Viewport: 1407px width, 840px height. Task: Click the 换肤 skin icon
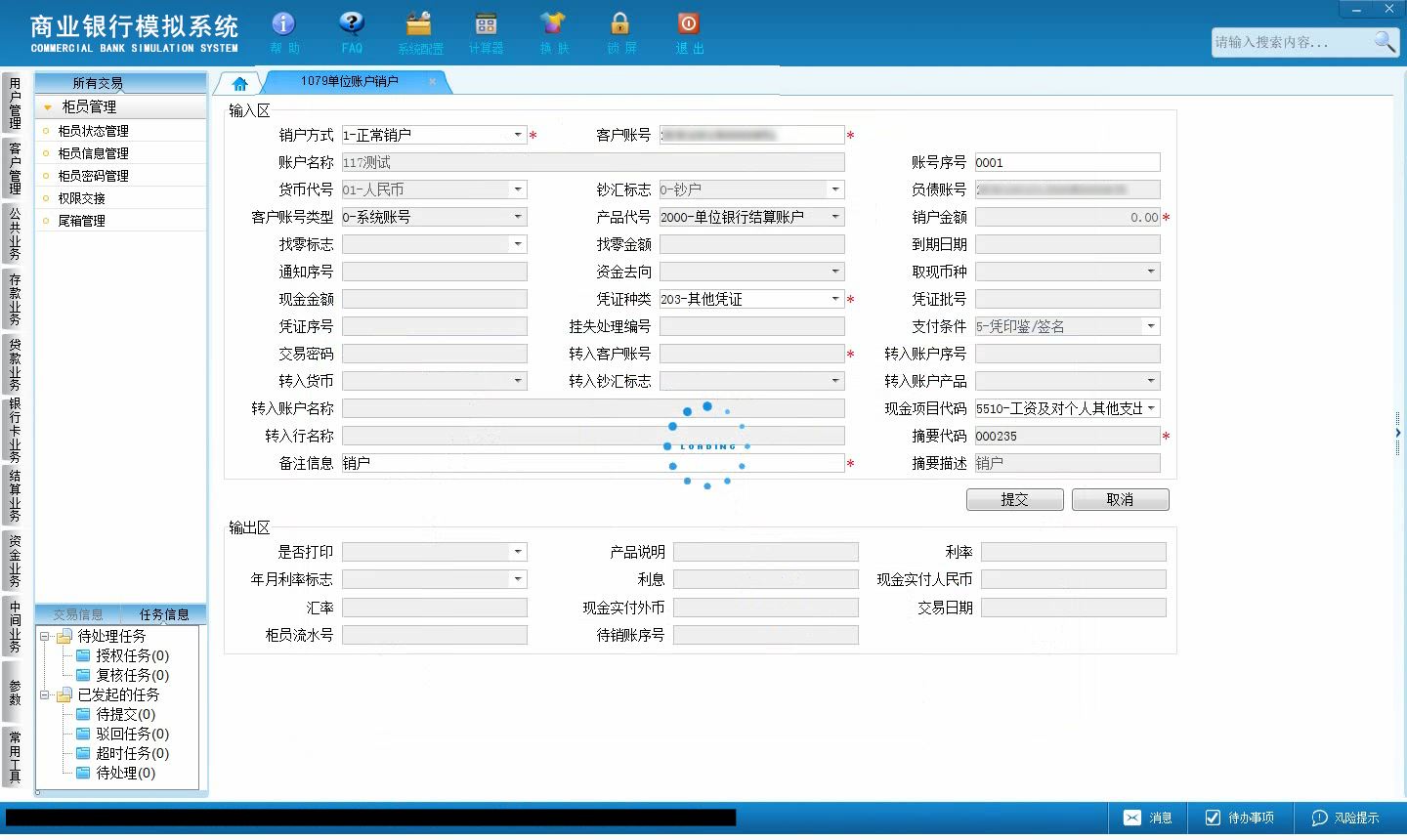pyautogui.click(x=554, y=32)
